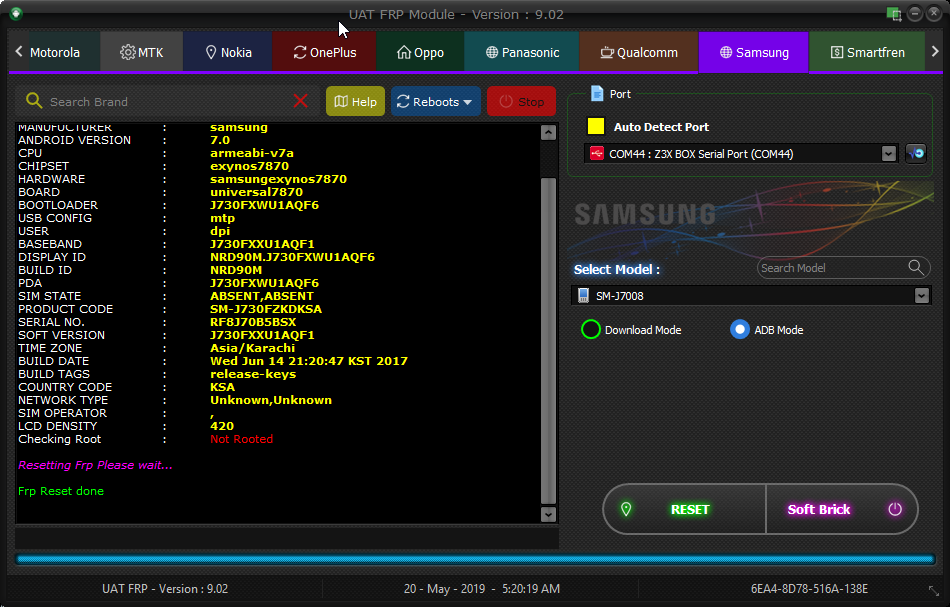Show earlier brand tabs with left arrow
The width and height of the screenshot is (950, 607).
[x=19, y=52]
